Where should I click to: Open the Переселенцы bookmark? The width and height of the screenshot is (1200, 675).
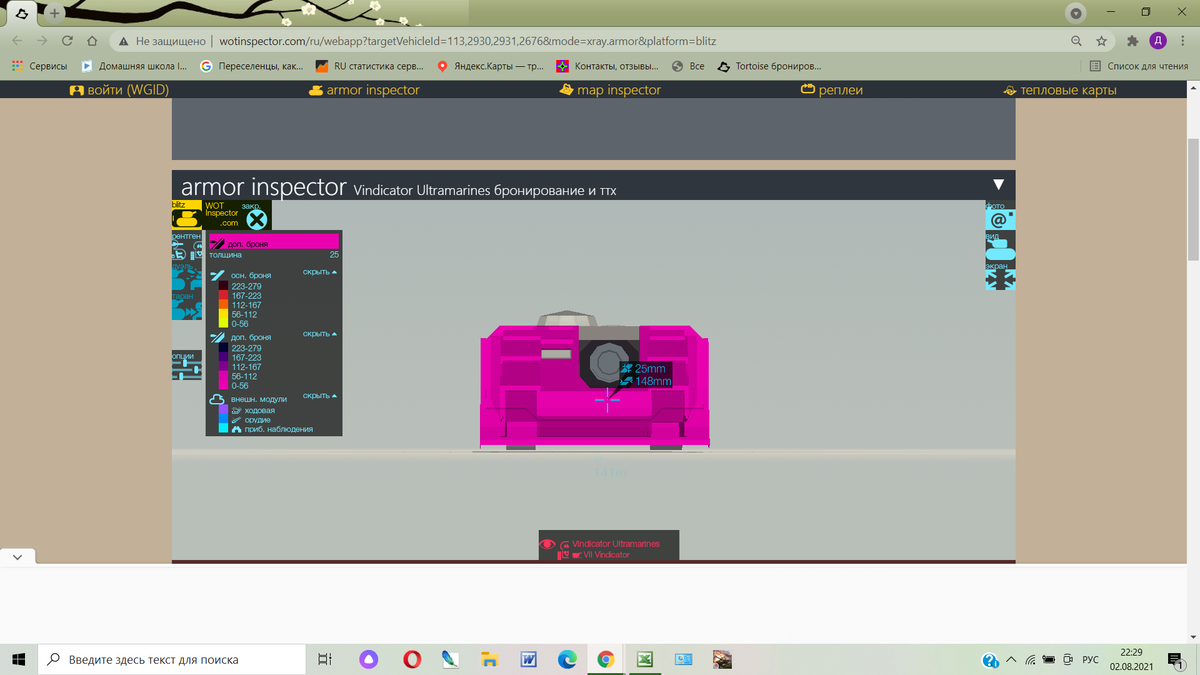coord(252,66)
